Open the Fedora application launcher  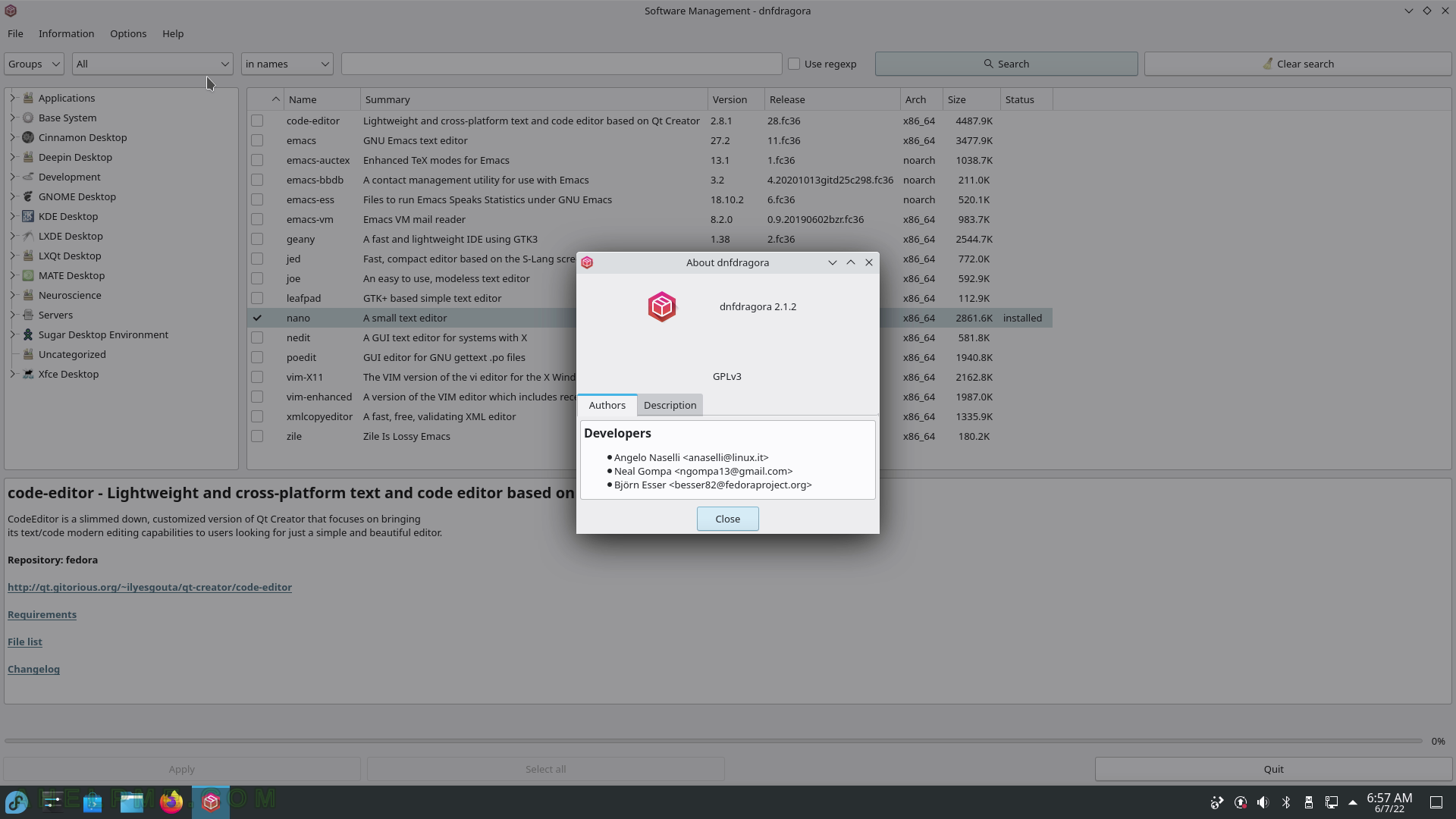pyautogui.click(x=17, y=802)
